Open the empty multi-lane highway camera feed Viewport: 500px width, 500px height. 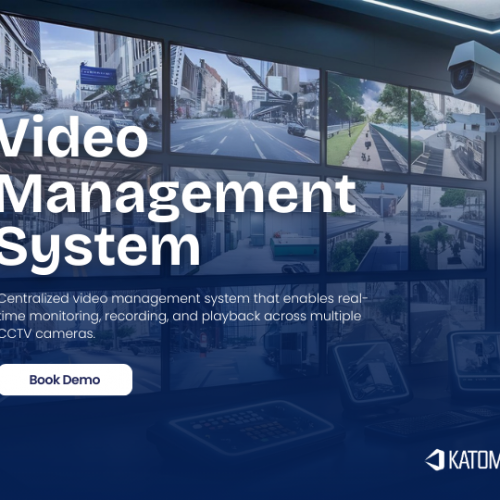(x=245, y=104)
